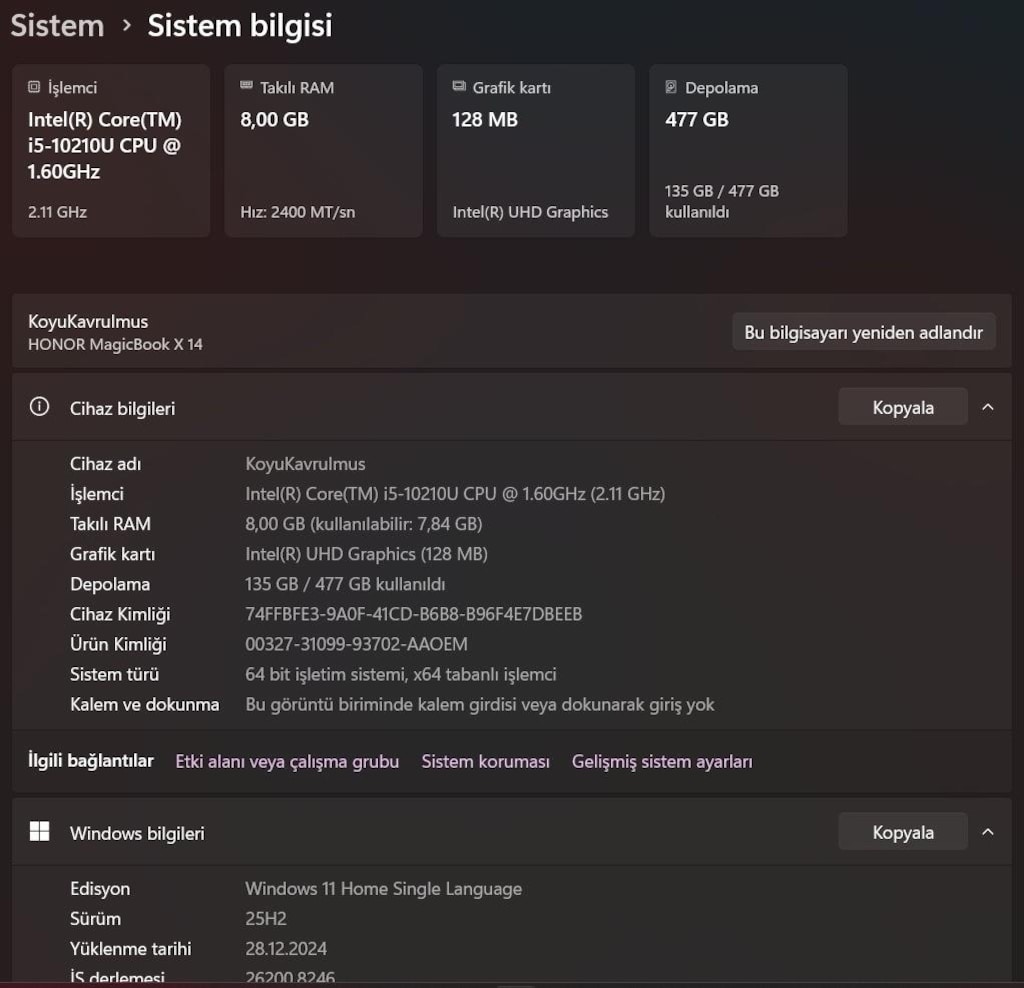
Task: Click the RAM module icon beside Takılı RAM
Action: click(x=246, y=86)
